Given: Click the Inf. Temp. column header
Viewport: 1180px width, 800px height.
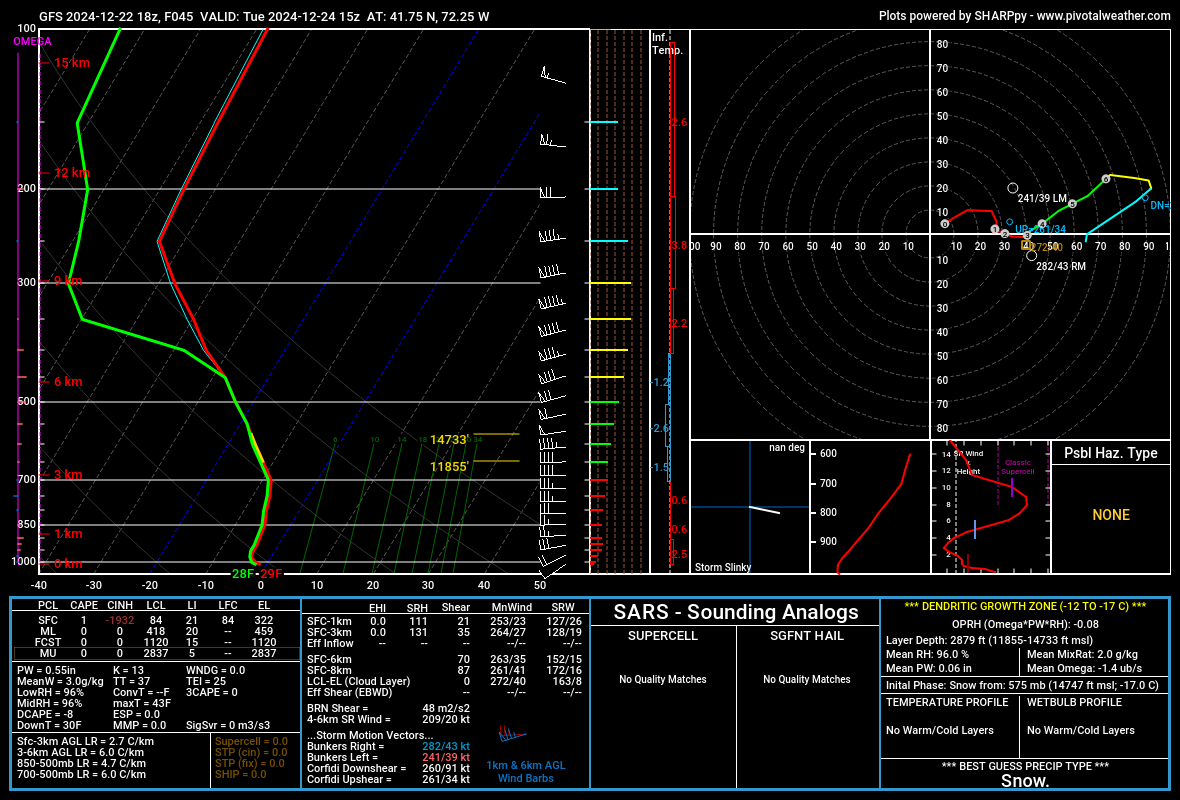Looking at the screenshot, I should coord(667,44).
